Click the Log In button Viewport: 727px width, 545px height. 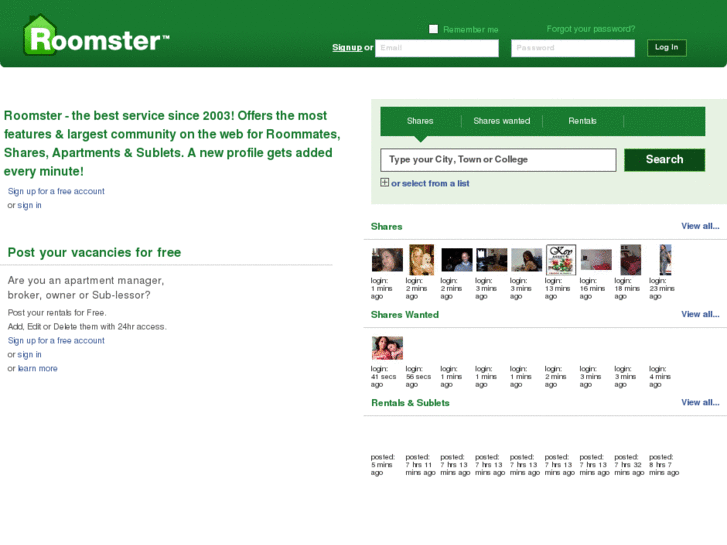[x=666, y=47]
